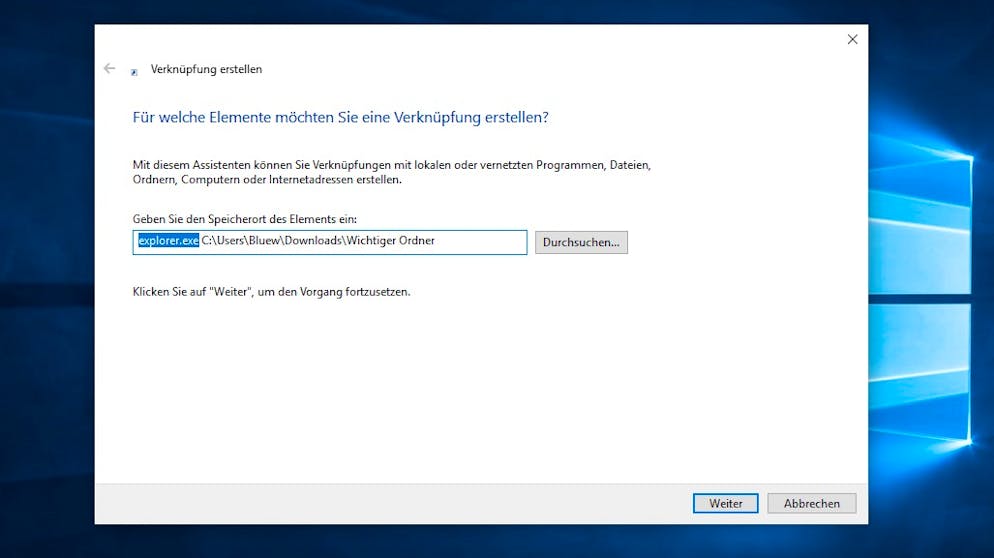Click into the Speicherort path input field
Screen dimensions: 994x558
point(330,242)
